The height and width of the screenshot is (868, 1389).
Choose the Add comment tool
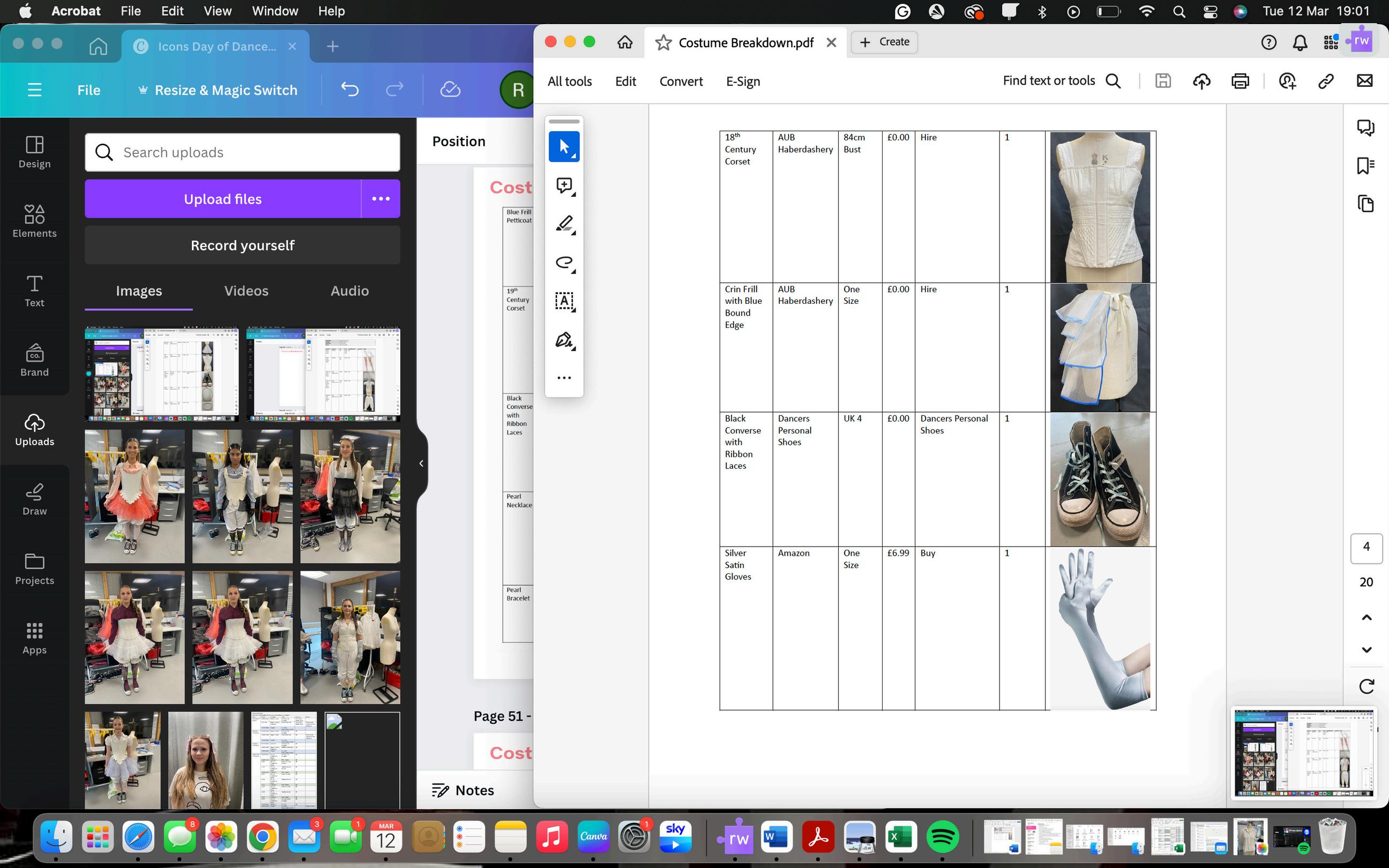click(564, 185)
